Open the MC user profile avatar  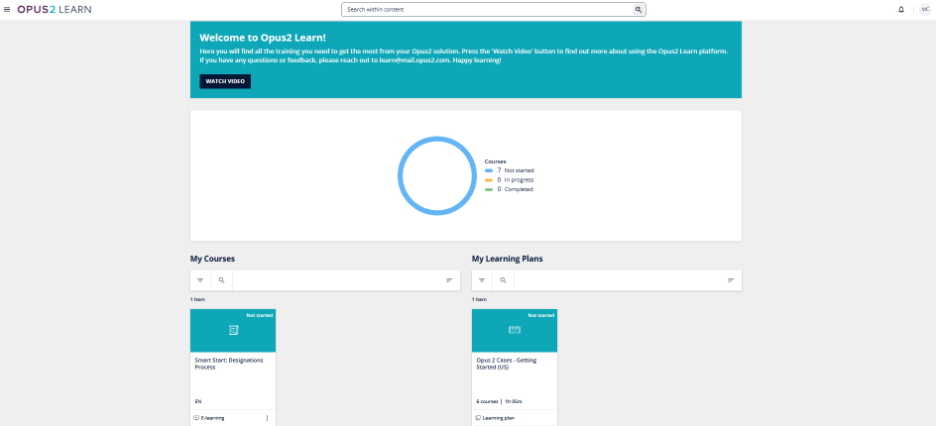pos(925,10)
